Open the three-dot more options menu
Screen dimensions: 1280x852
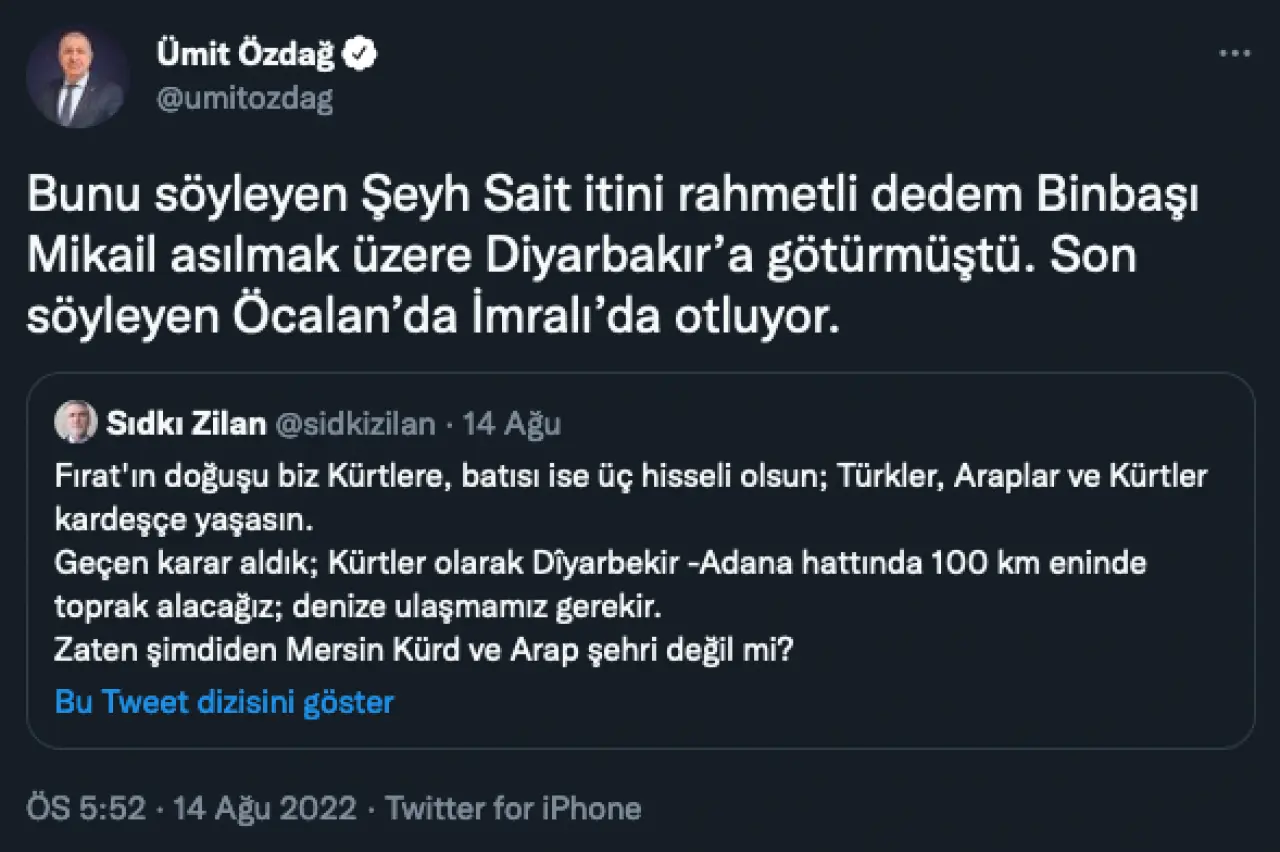pos(1234,55)
